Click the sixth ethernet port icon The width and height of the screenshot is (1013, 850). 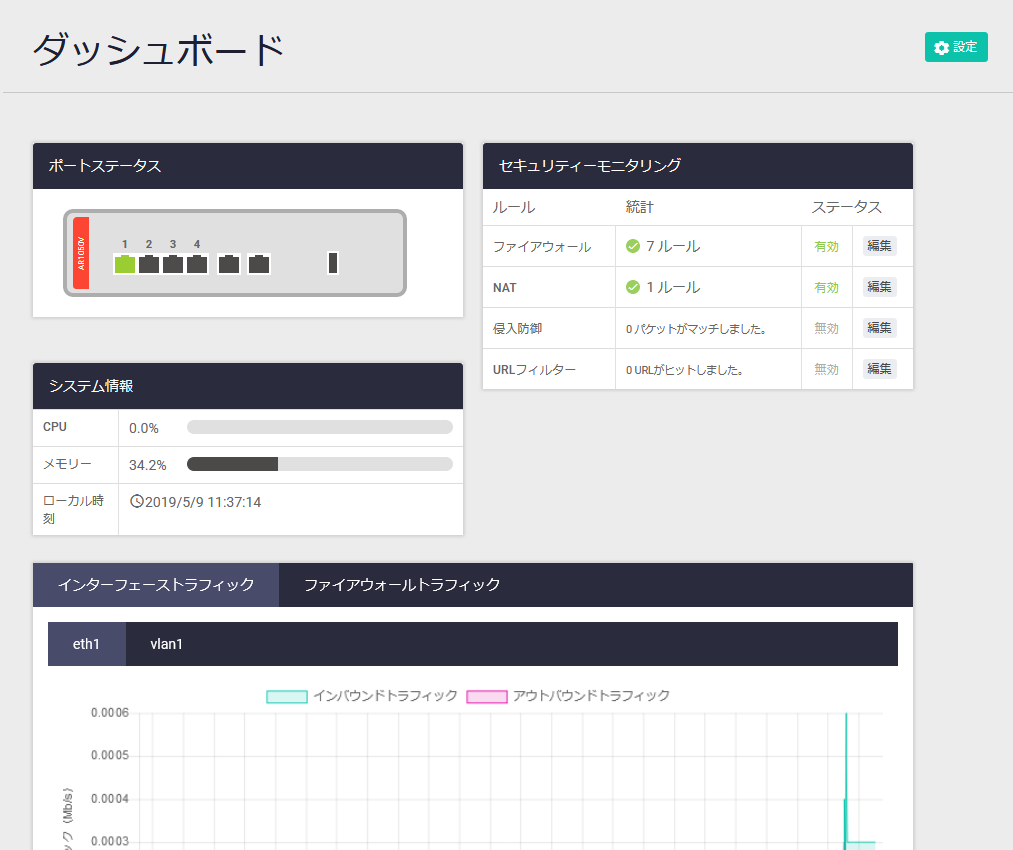click(259, 264)
